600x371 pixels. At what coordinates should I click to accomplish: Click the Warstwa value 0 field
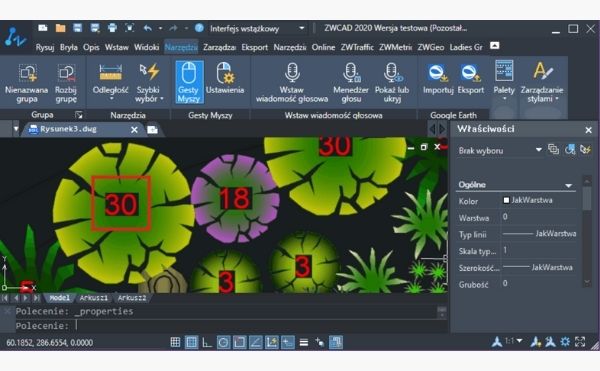tap(539, 217)
